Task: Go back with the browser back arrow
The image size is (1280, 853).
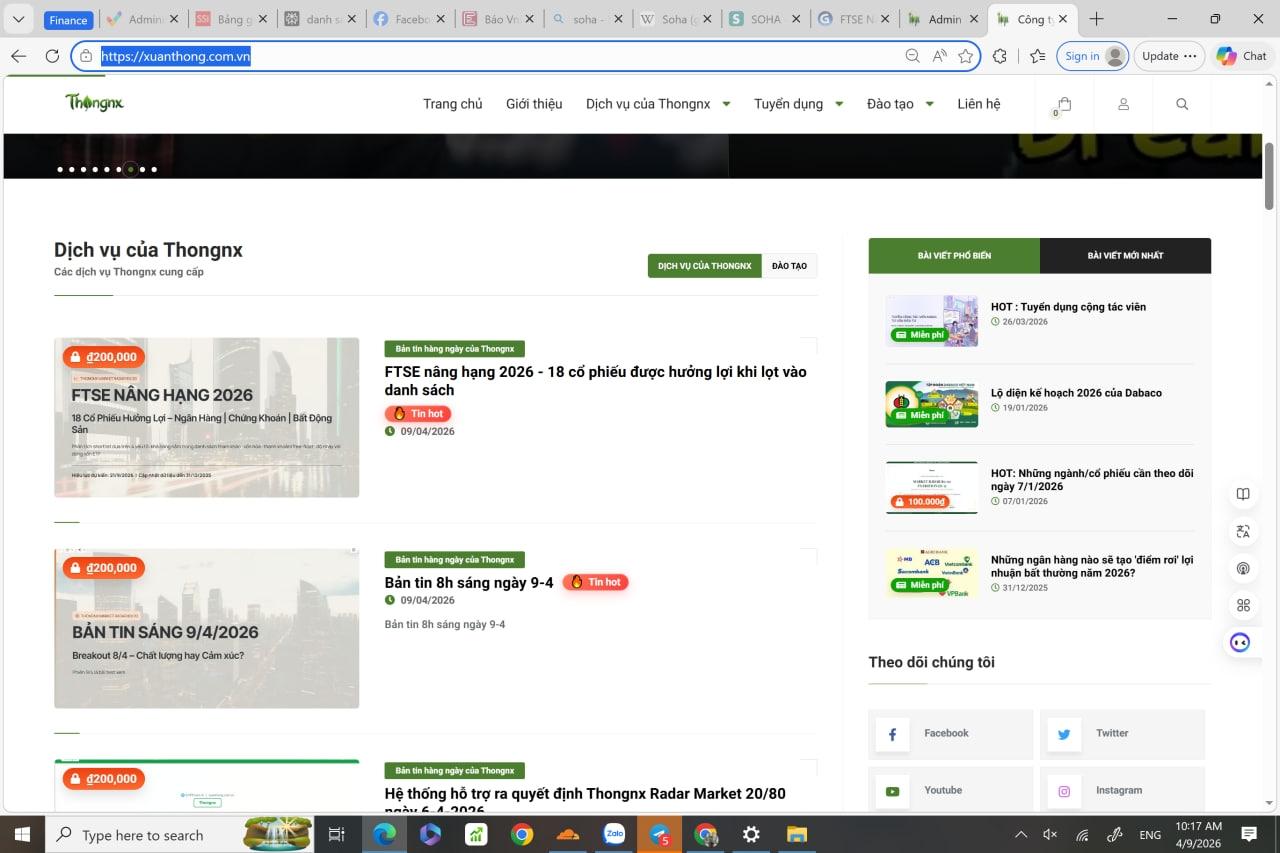Action: pyautogui.click(x=18, y=56)
